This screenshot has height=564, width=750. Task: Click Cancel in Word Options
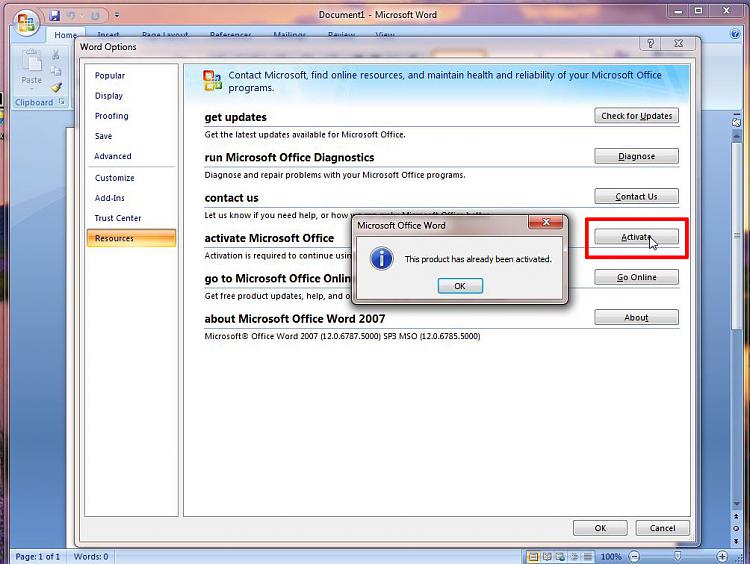662,528
